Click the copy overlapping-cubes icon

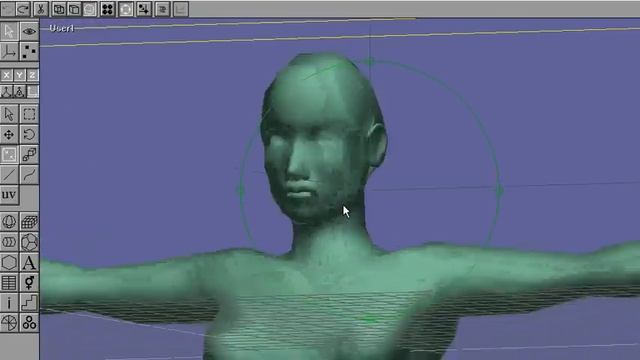59,9
